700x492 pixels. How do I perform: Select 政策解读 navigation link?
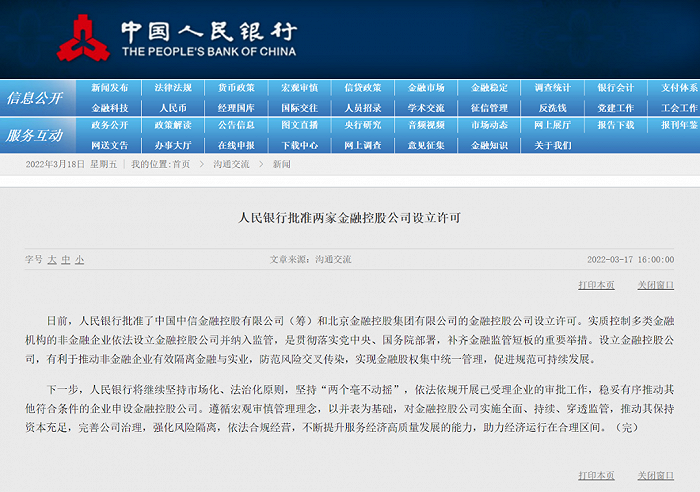click(173, 125)
